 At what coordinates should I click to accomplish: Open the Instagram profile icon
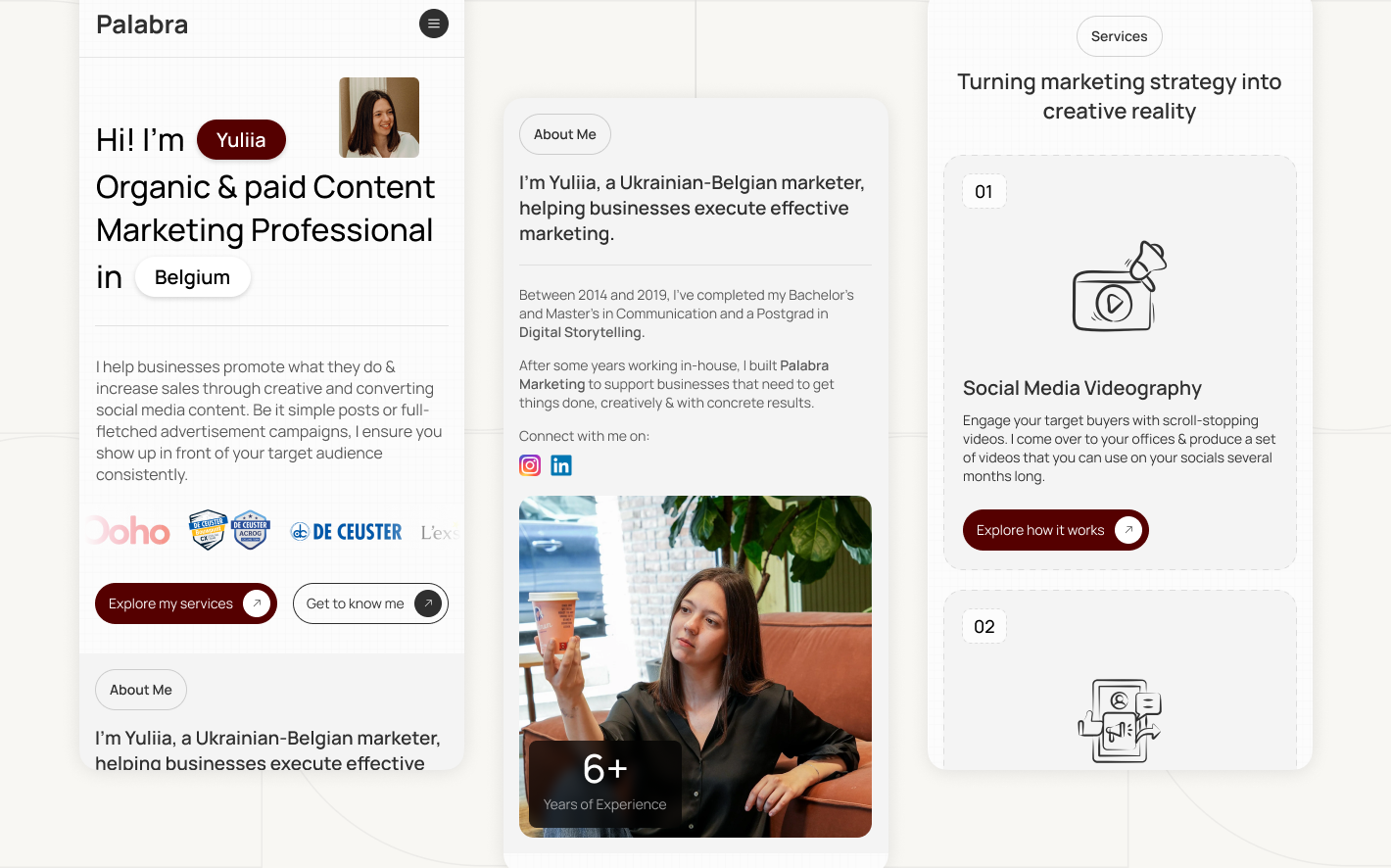[x=530, y=465]
